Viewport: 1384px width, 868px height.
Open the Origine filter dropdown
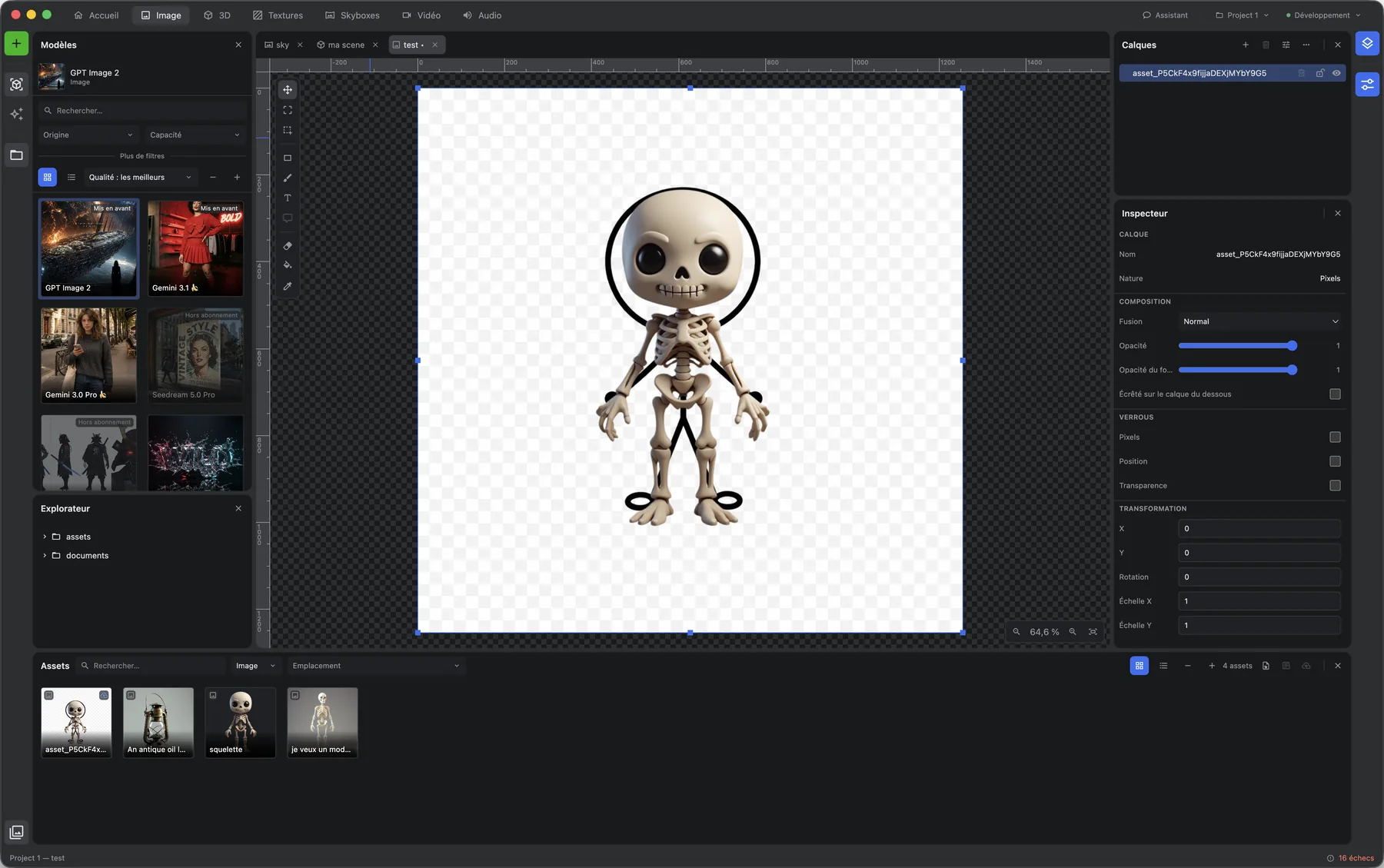tap(88, 135)
